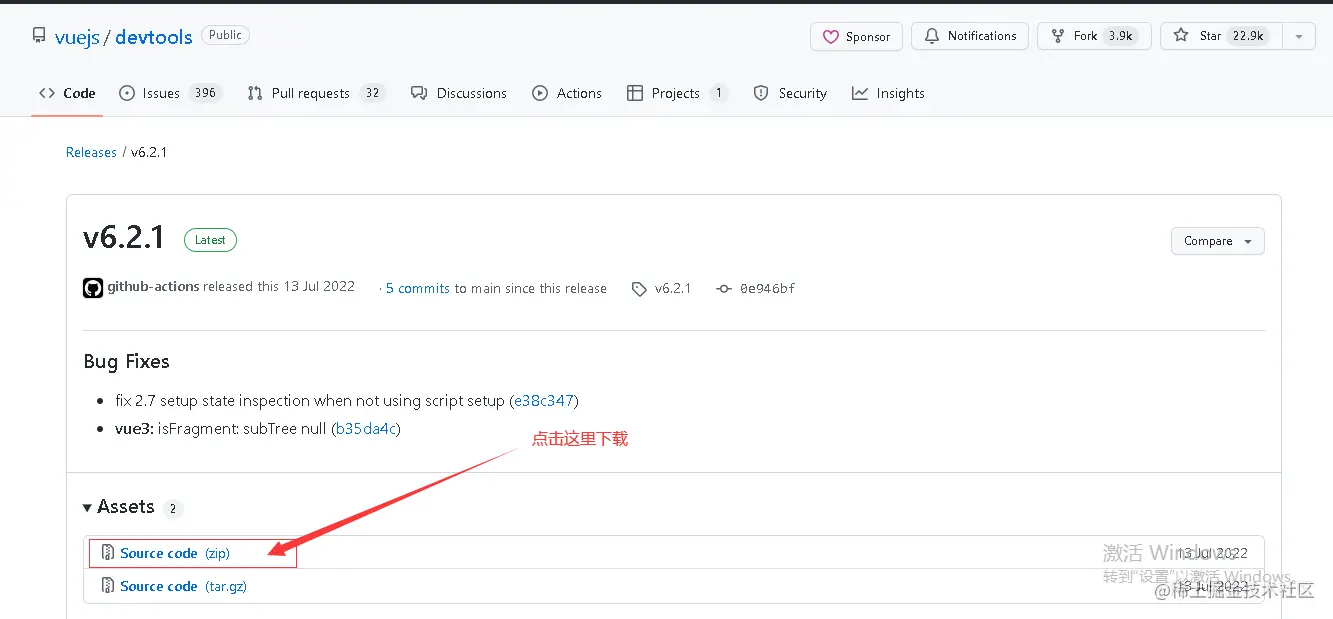The height and width of the screenshot is (619, 1333).
Task: Click the code brackets icon
Action: point(47,93)
